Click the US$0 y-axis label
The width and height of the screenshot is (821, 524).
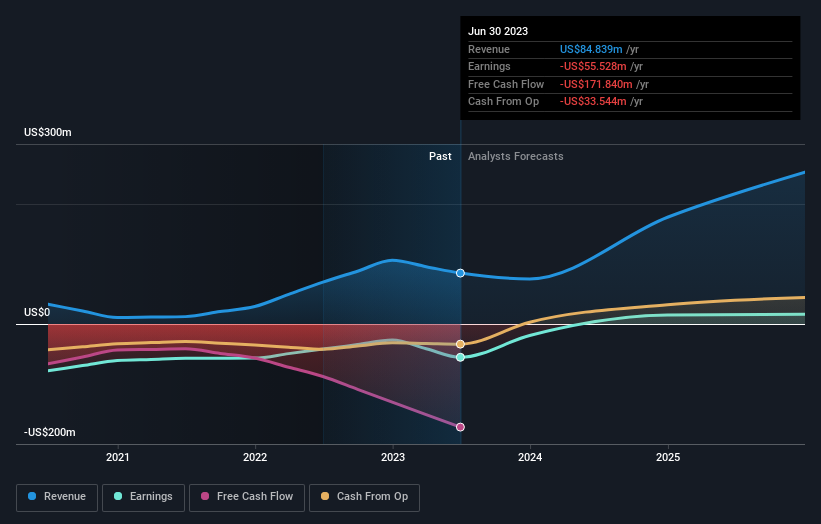point(37,313)
